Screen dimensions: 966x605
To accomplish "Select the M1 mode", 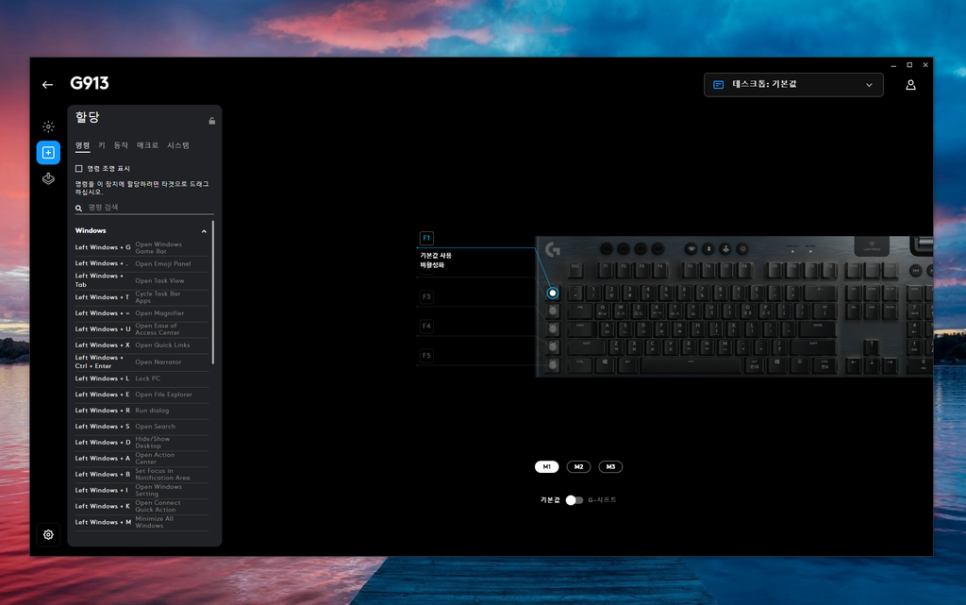I will (546, 467).
